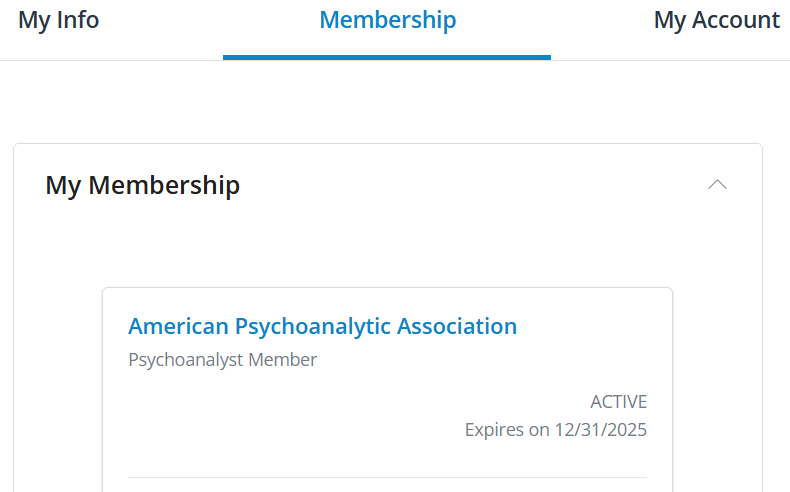
Task: Open the American Psychoanalytic Association link
Action: point(322,326)
